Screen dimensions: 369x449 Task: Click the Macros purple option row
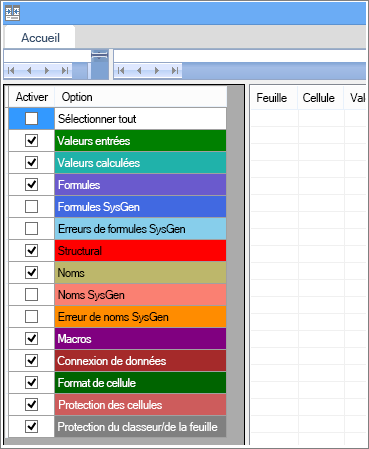point(140,339)
